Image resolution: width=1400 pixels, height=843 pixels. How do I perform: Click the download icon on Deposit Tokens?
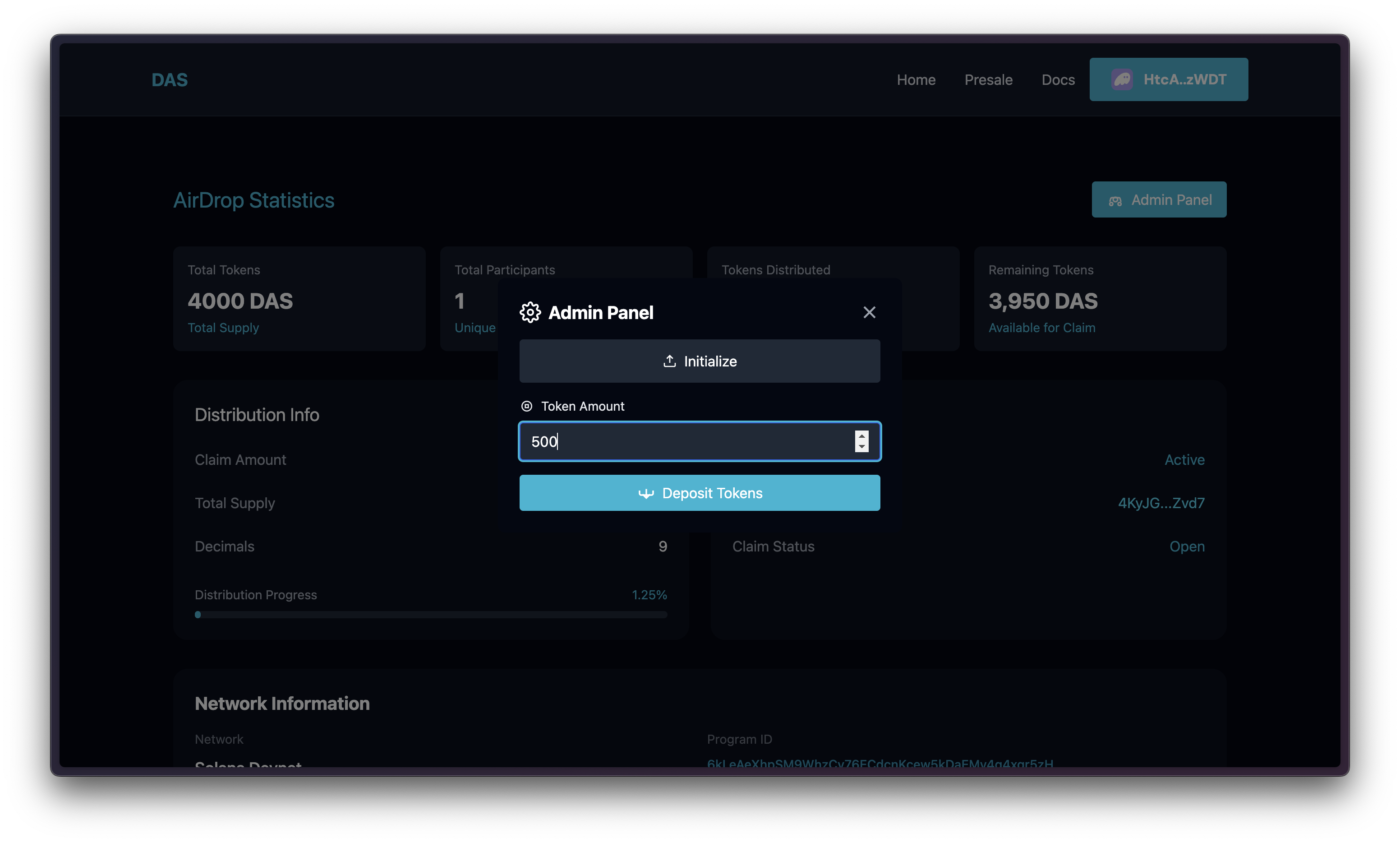[x=645, y=493]
